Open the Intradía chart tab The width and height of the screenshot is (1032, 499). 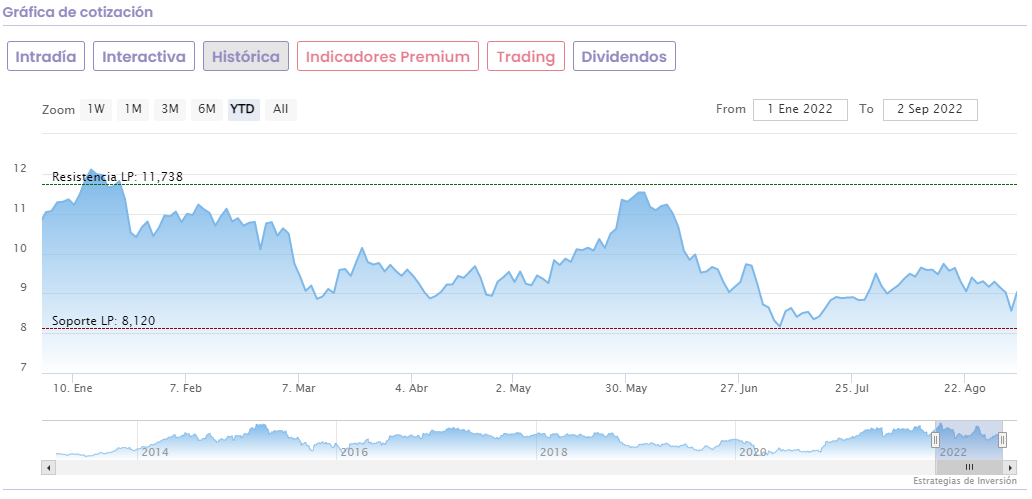[46, 57]
